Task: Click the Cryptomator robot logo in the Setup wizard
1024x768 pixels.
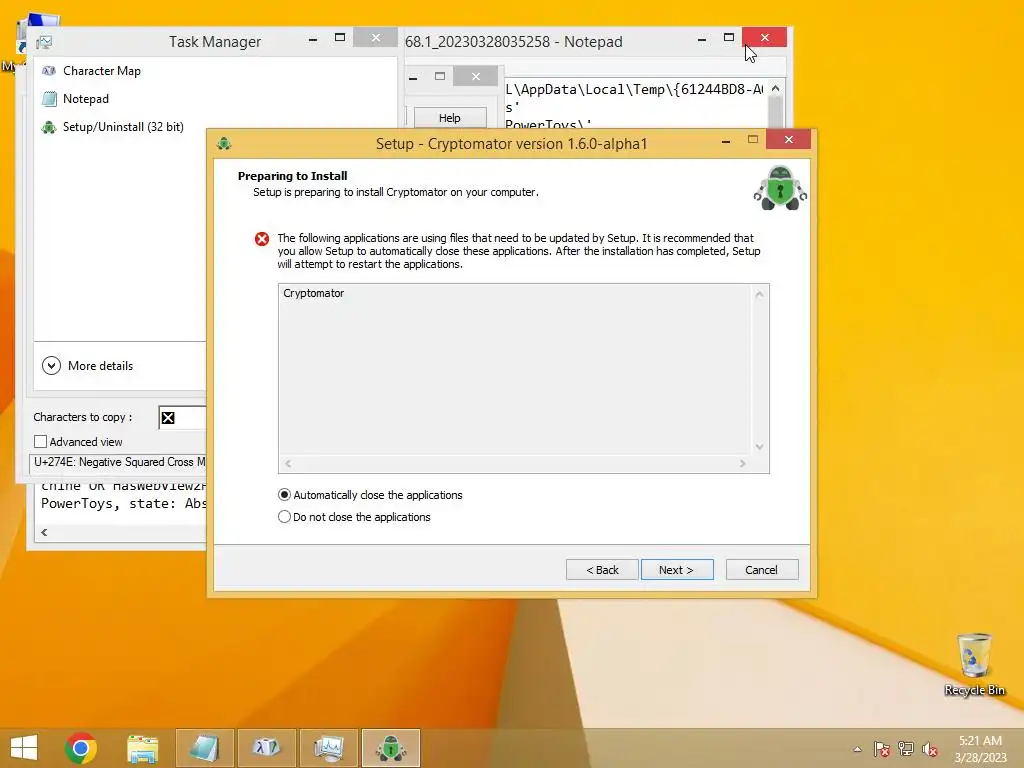Action: [780, 188]
